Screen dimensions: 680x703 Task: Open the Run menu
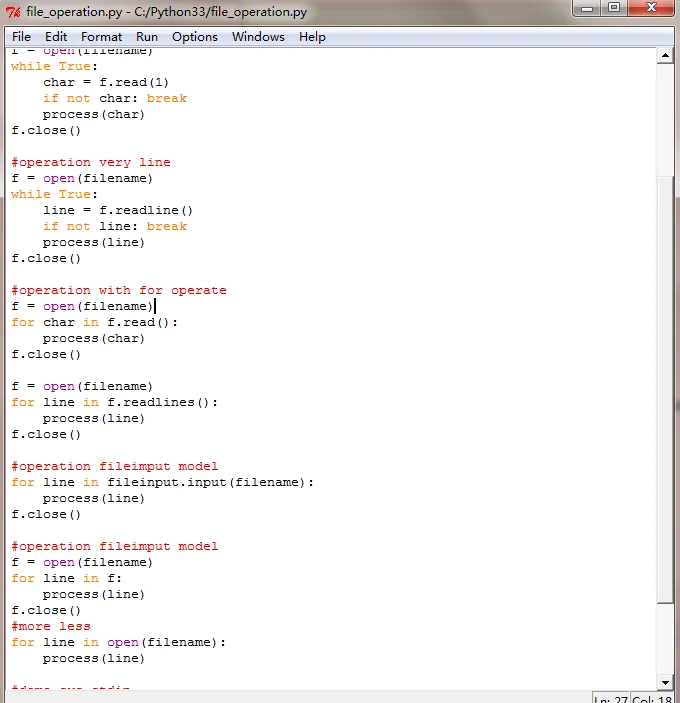pyautogui.click(x=147, y=37)
